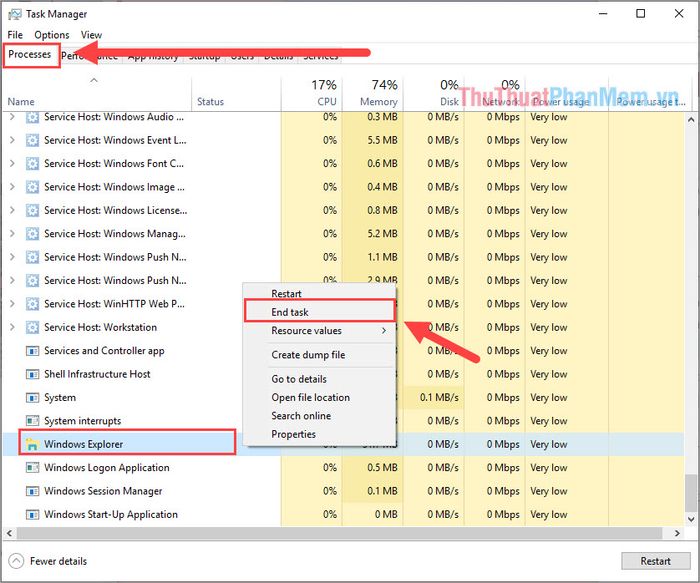Click the Service Host: Workstation gear icon
The width and height of the screenshot is (700, 583).
[32, 327]
